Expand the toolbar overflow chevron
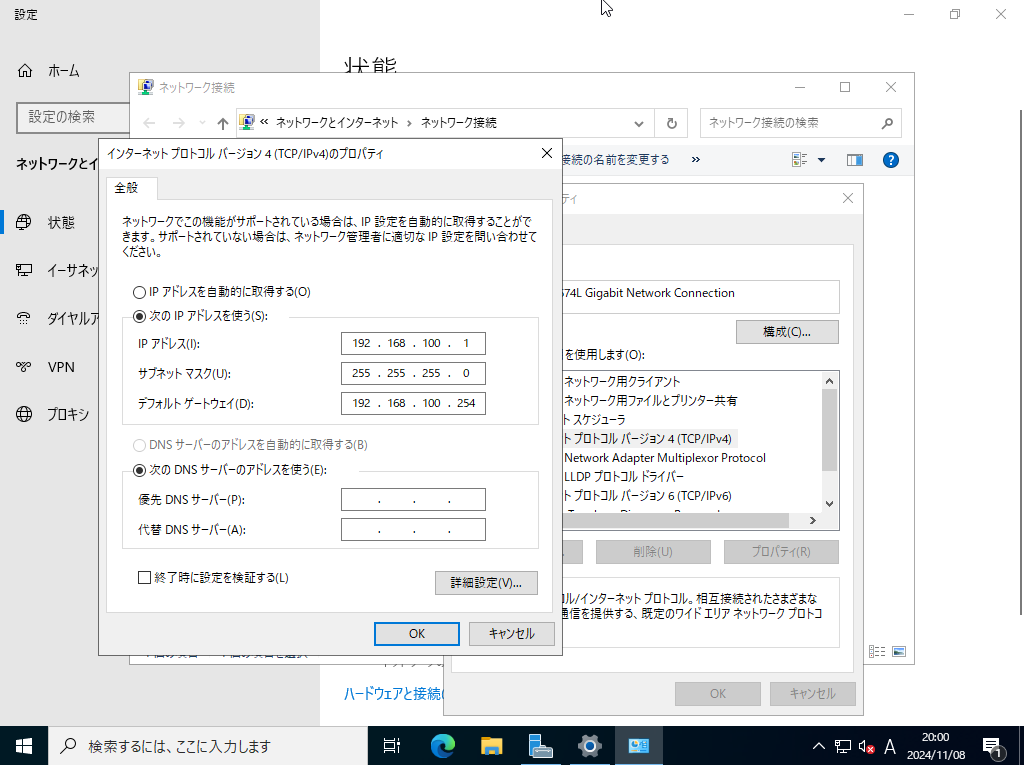The width and height of the screenshot is (1024, 765). 696,160
